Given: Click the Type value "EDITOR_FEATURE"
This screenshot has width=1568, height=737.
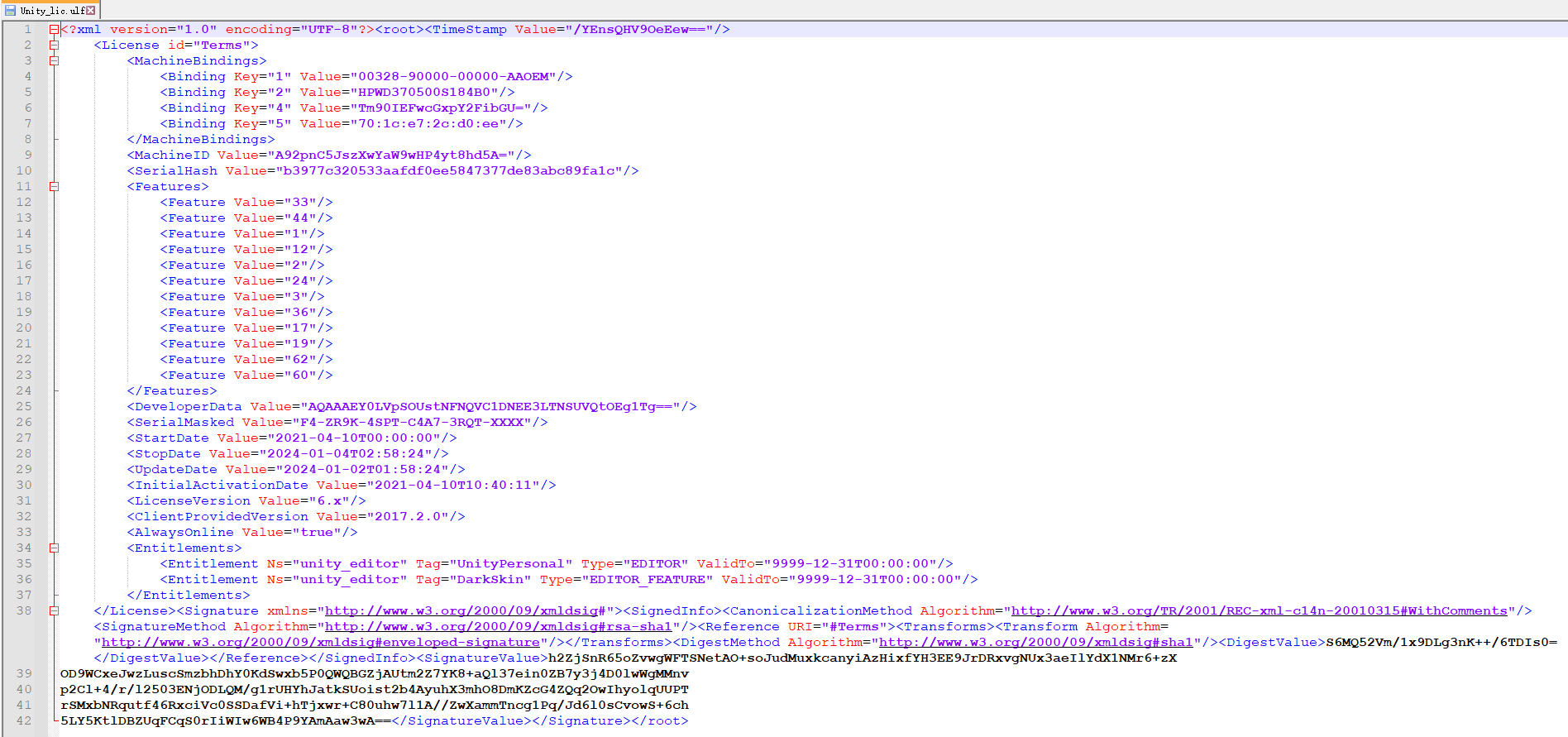Looking at the screenshot, I should coord(648,579).
